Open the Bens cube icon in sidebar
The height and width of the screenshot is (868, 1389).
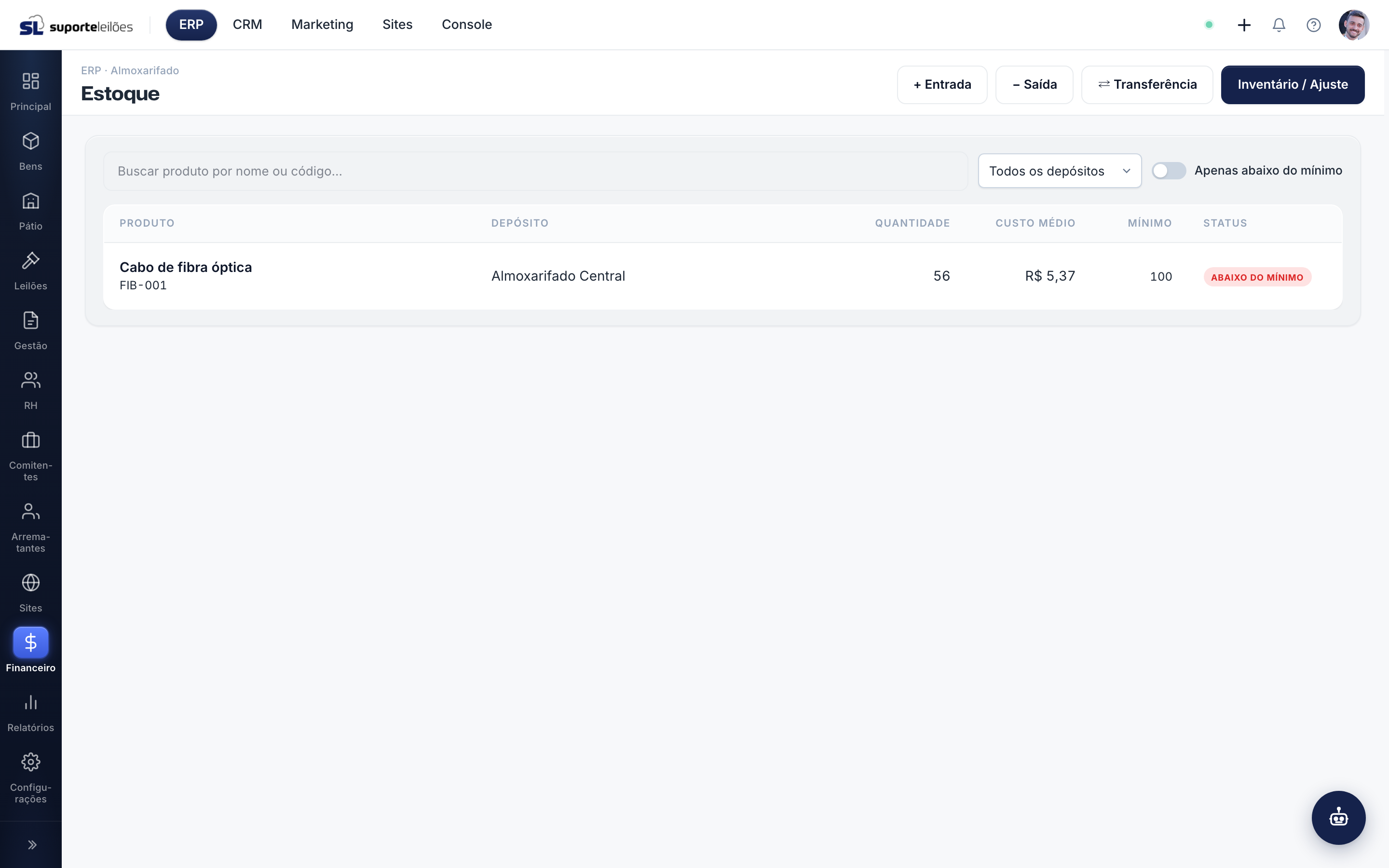[x=30, y=141]
